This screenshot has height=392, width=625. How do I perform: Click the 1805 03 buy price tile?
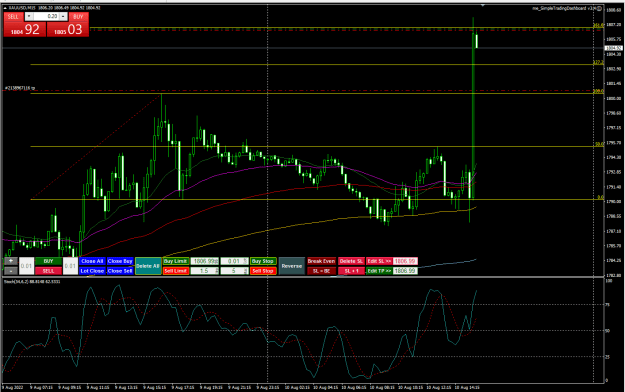pyautogui.click(x=68, y=30)
